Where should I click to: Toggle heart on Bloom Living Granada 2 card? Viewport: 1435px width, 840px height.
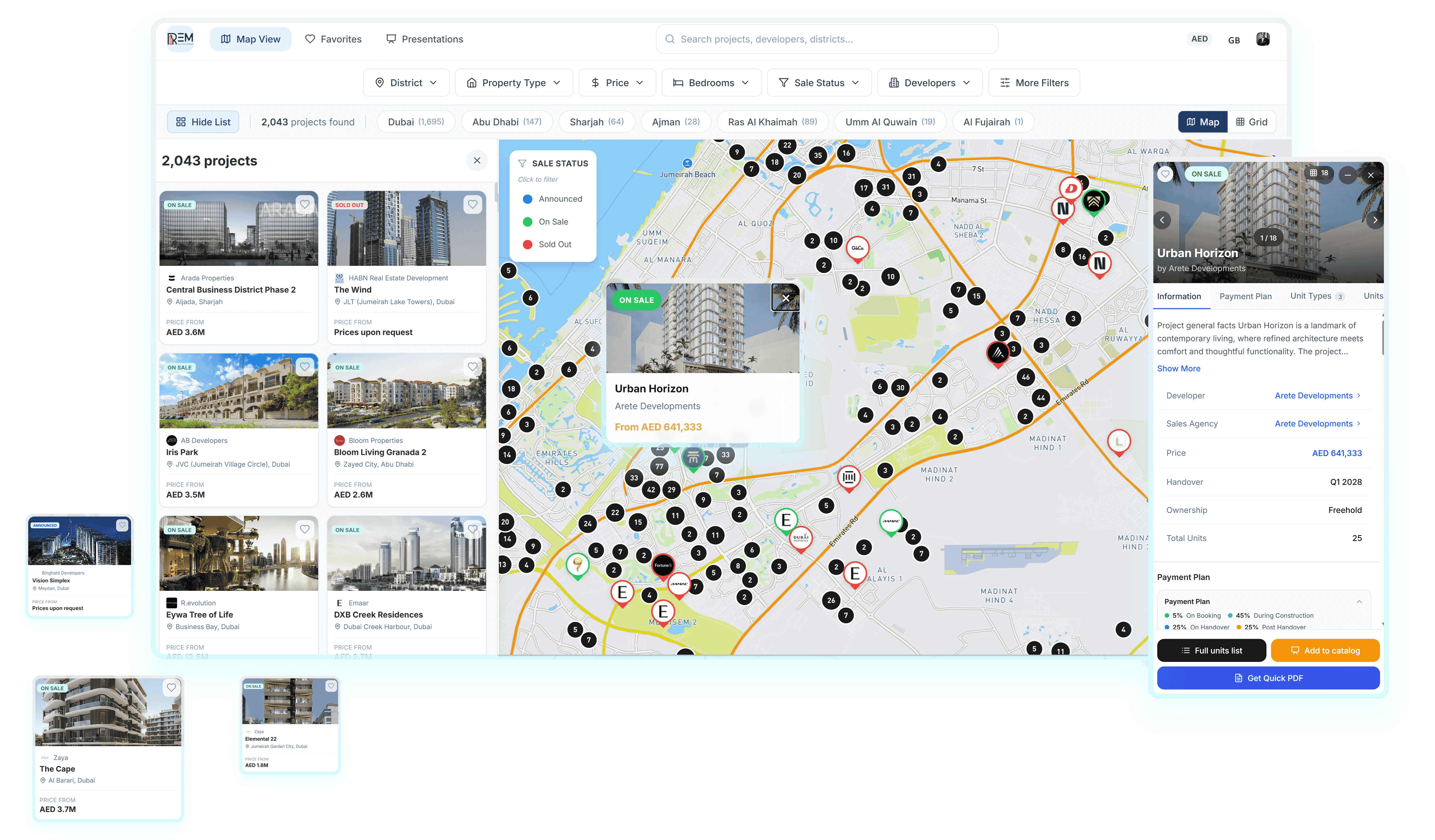473,367
